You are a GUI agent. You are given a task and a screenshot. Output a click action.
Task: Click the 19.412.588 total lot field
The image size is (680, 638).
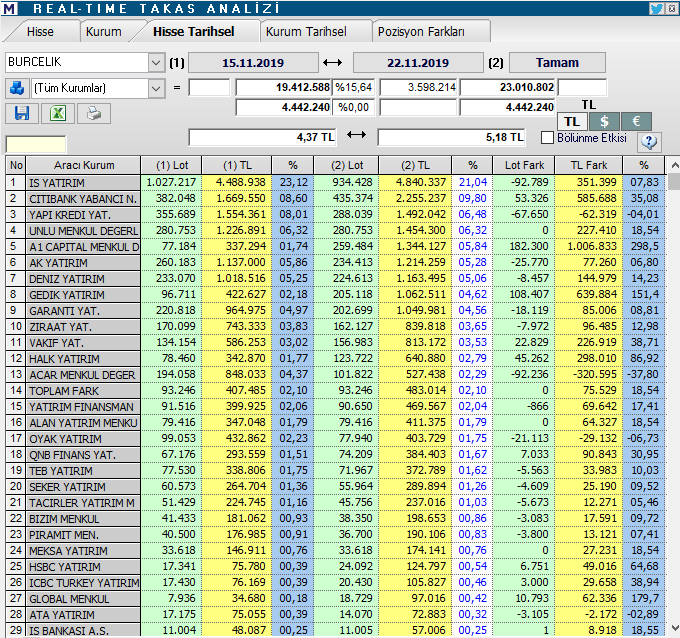pyautogui.click(x=284, y=88)
